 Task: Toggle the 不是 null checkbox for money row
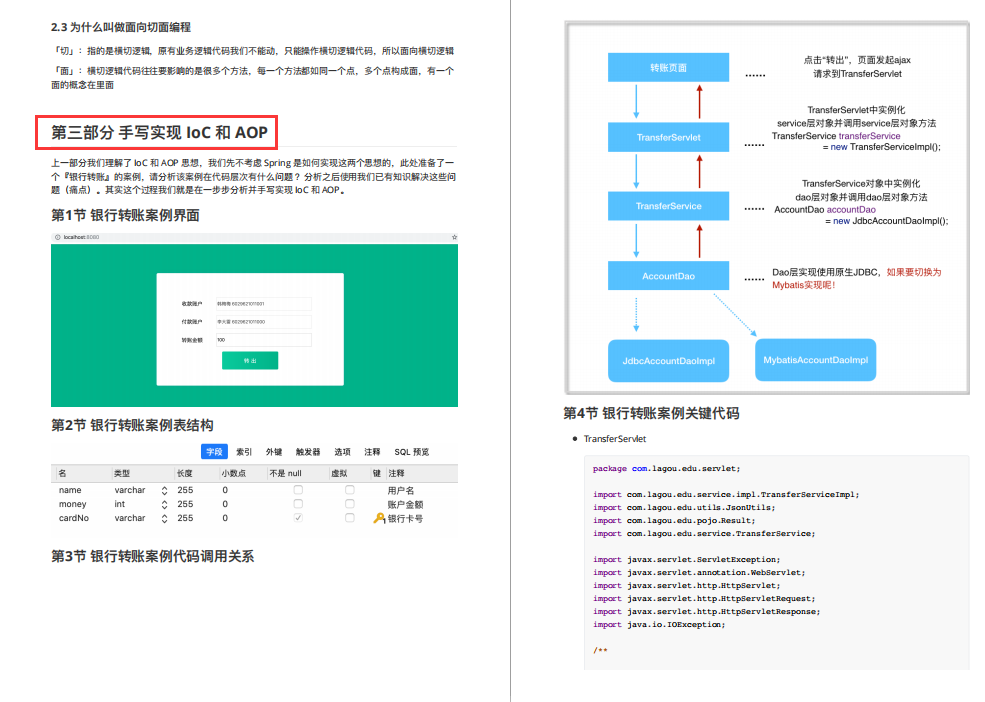click(298, 503)
